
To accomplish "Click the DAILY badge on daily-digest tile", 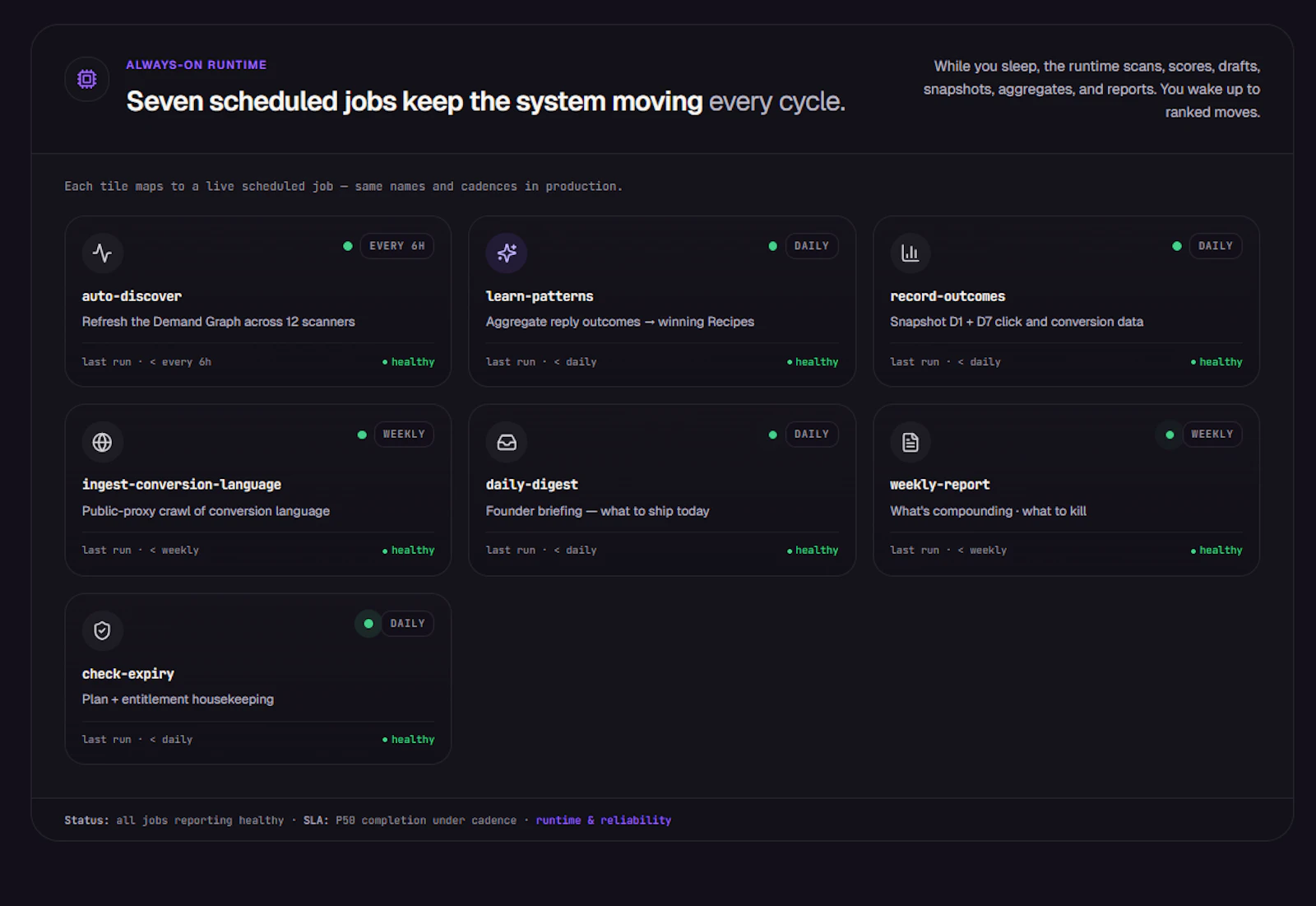I will [812, 434].
